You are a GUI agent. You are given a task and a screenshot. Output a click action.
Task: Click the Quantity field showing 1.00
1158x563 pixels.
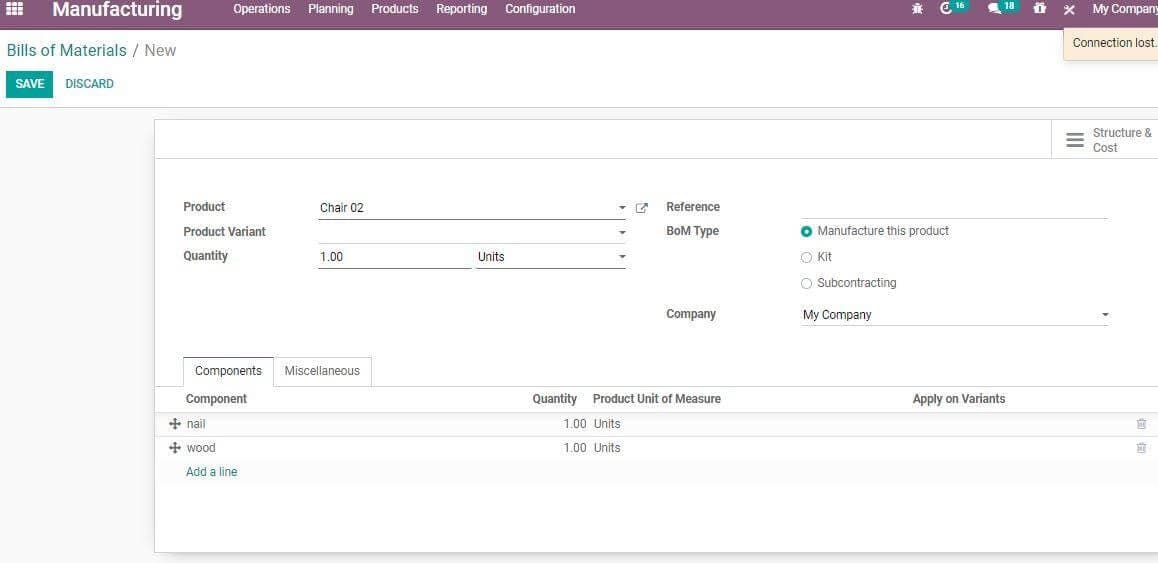point(394,257)
